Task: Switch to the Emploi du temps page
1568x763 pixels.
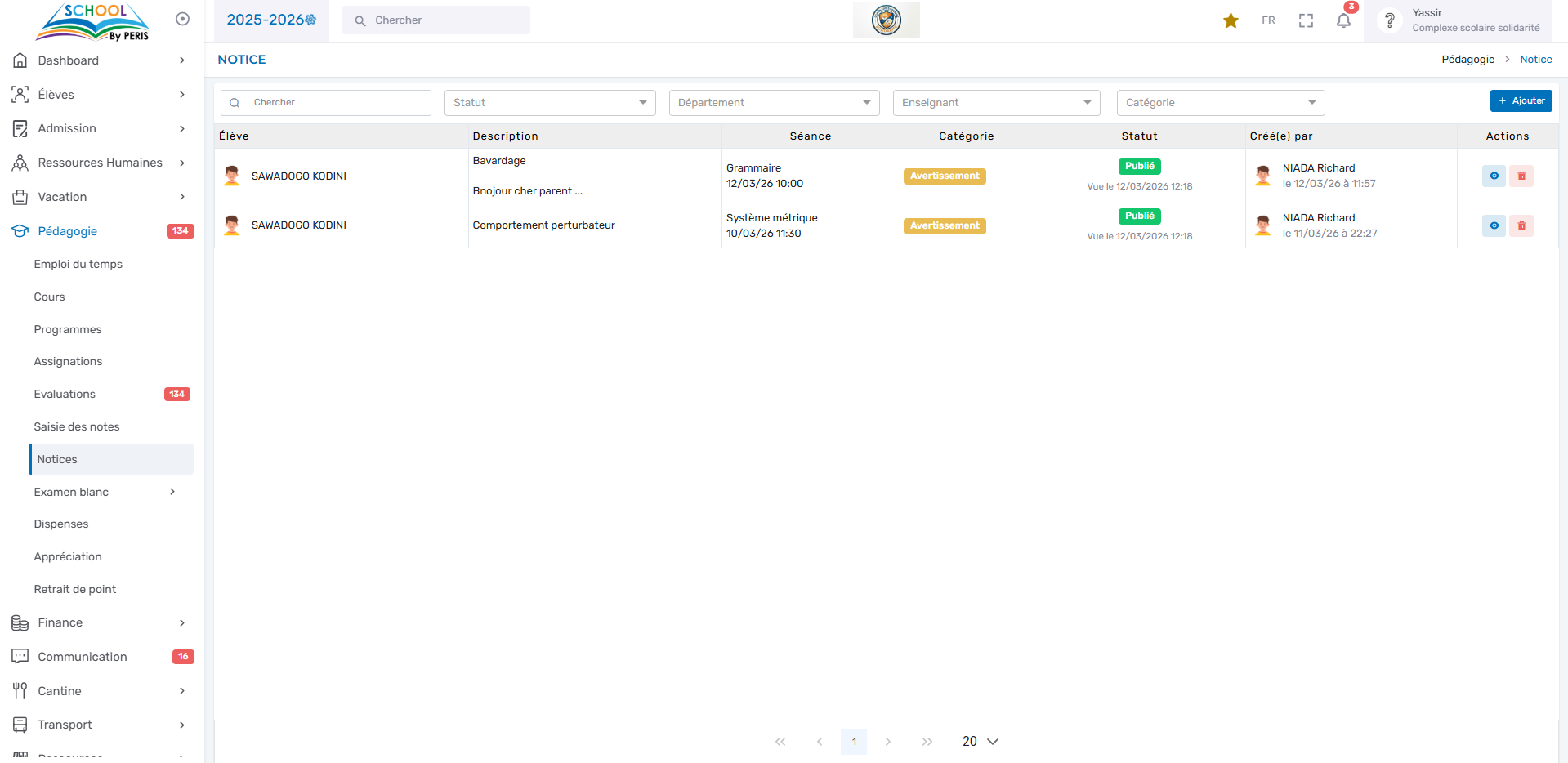Action: [78, 264]
